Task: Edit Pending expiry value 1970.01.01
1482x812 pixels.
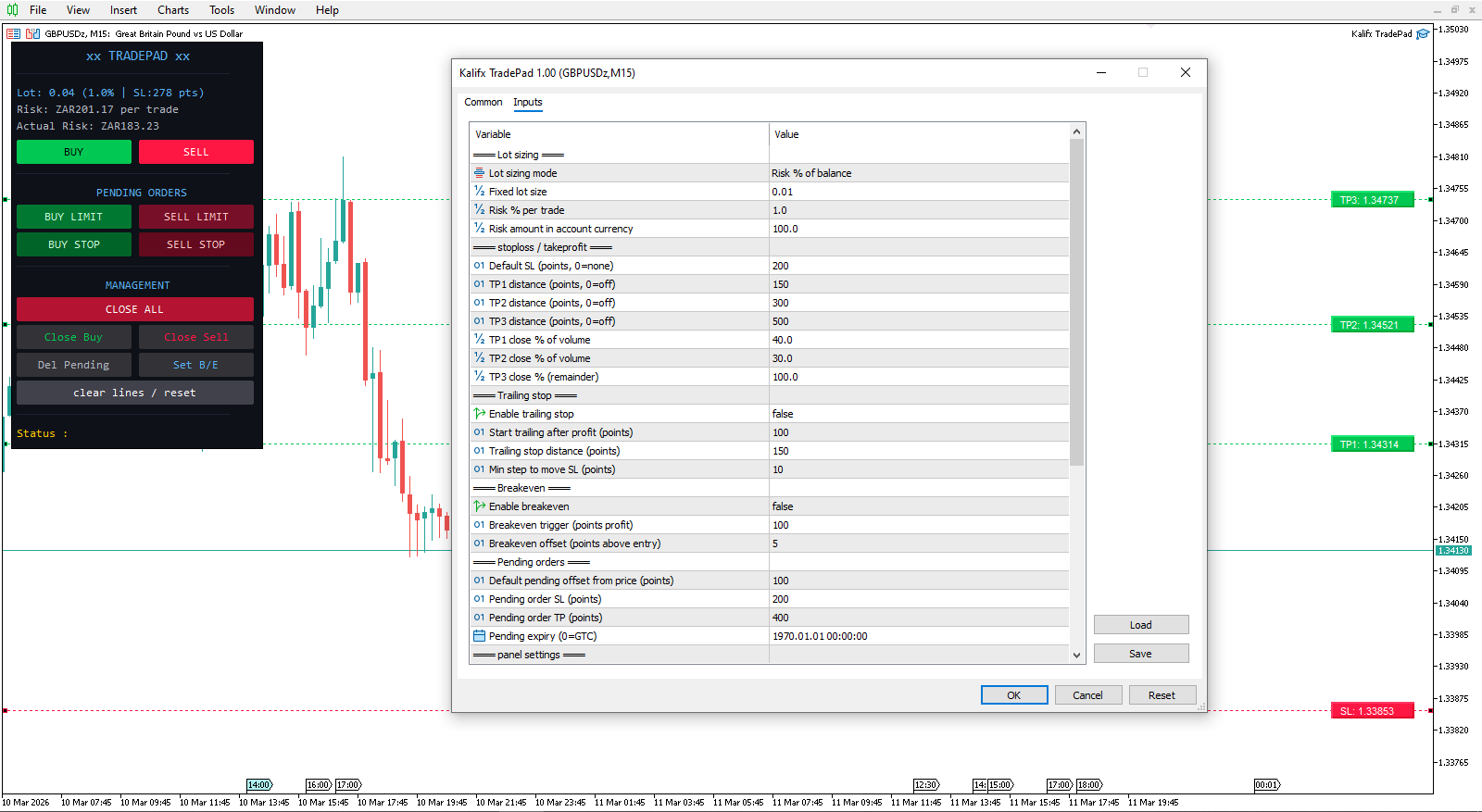Action: 919,636
